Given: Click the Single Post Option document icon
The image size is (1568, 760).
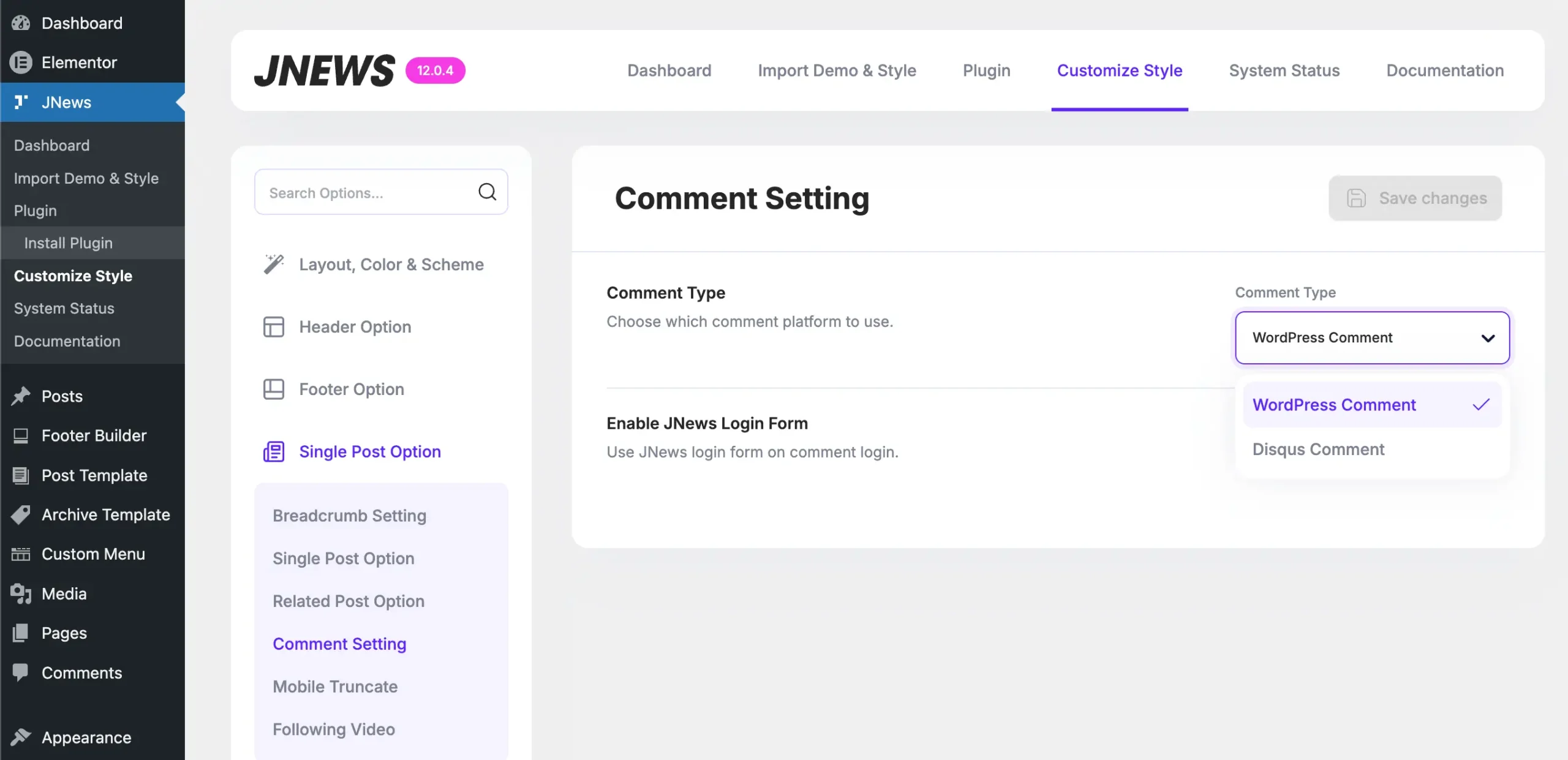Looking at the screenshot, I should click(x=273, y=452).
